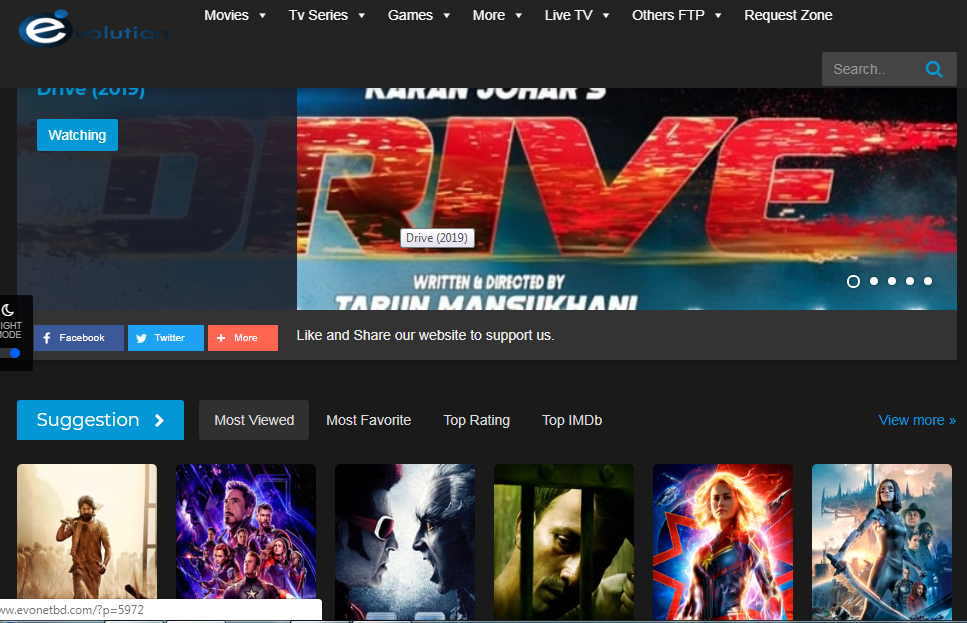Select the Most Viewed tab
The height and width of the screenshot is (623, 967).
click(254, 420)
